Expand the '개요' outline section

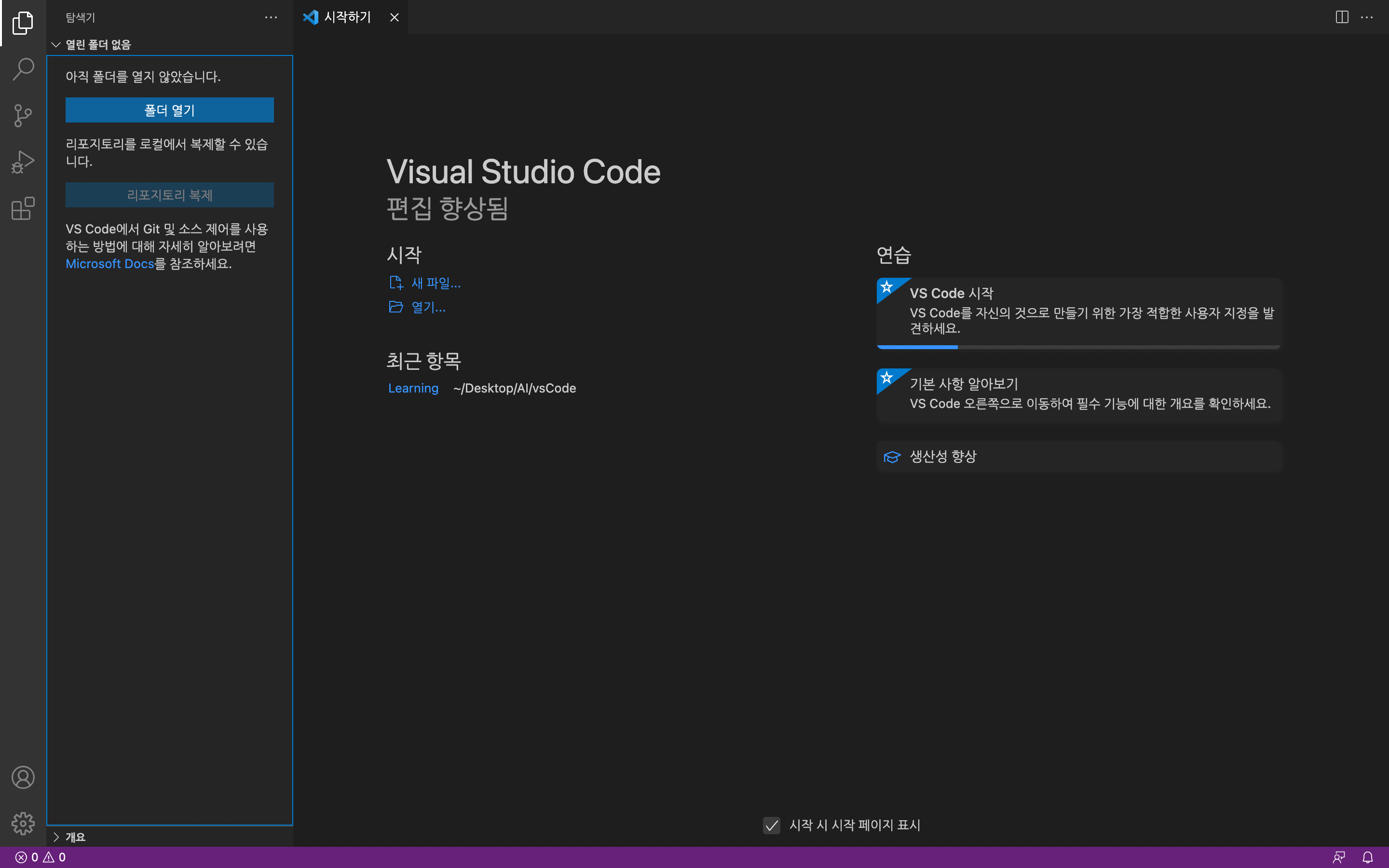[55, 837]
